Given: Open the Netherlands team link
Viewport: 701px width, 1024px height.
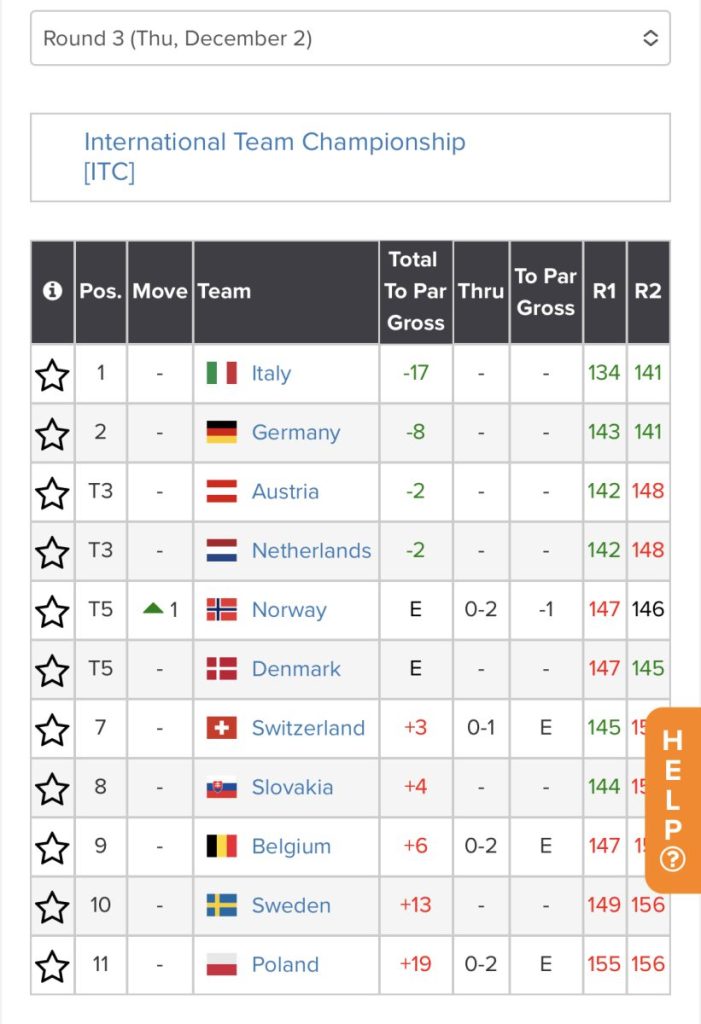Looking at the screenshot, I should 311,551.
